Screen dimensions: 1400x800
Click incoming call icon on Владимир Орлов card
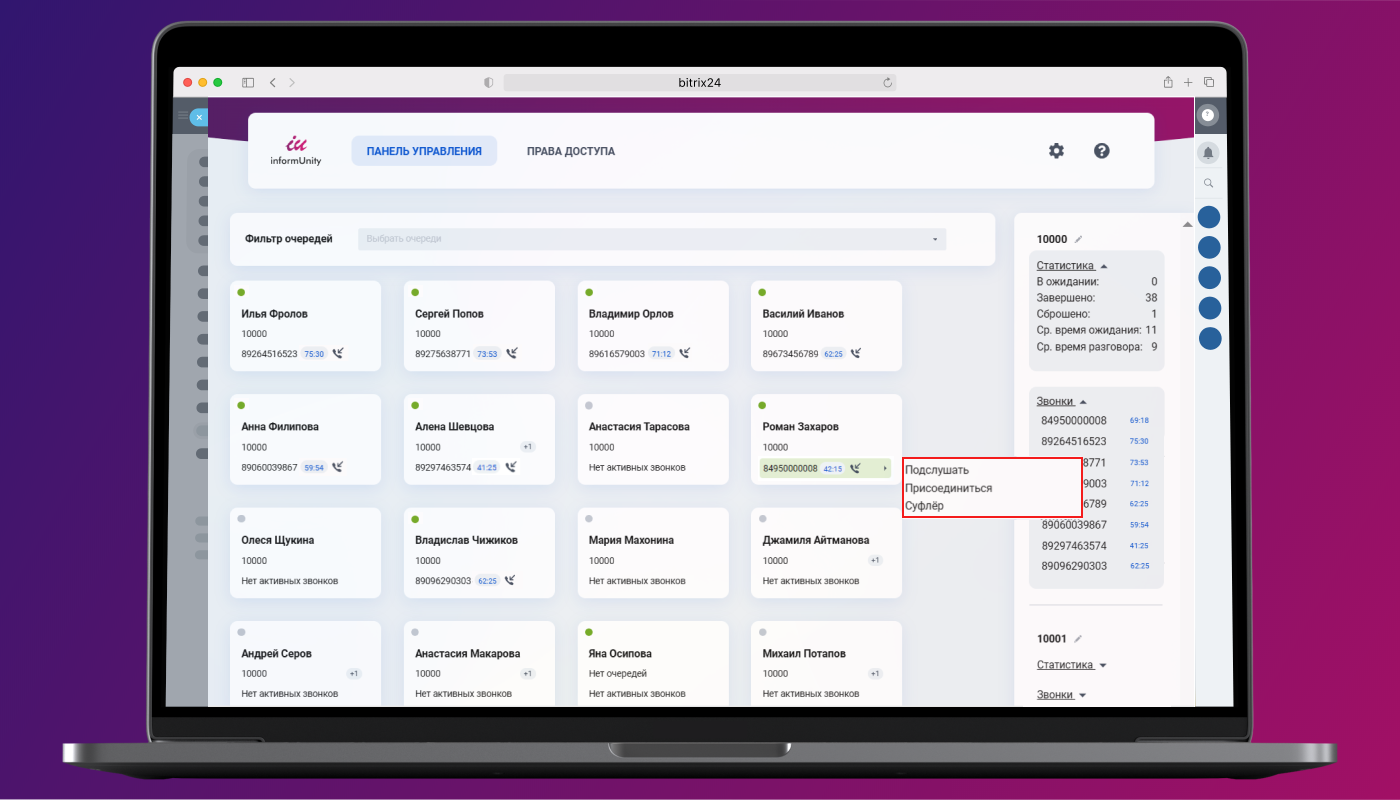(685, 353)
